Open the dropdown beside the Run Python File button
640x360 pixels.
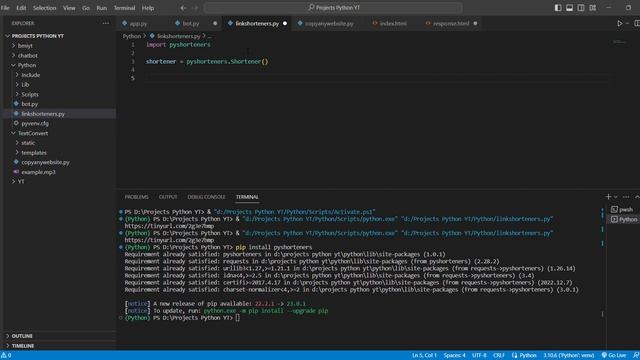pyautogui.click(x=627, y=23)
